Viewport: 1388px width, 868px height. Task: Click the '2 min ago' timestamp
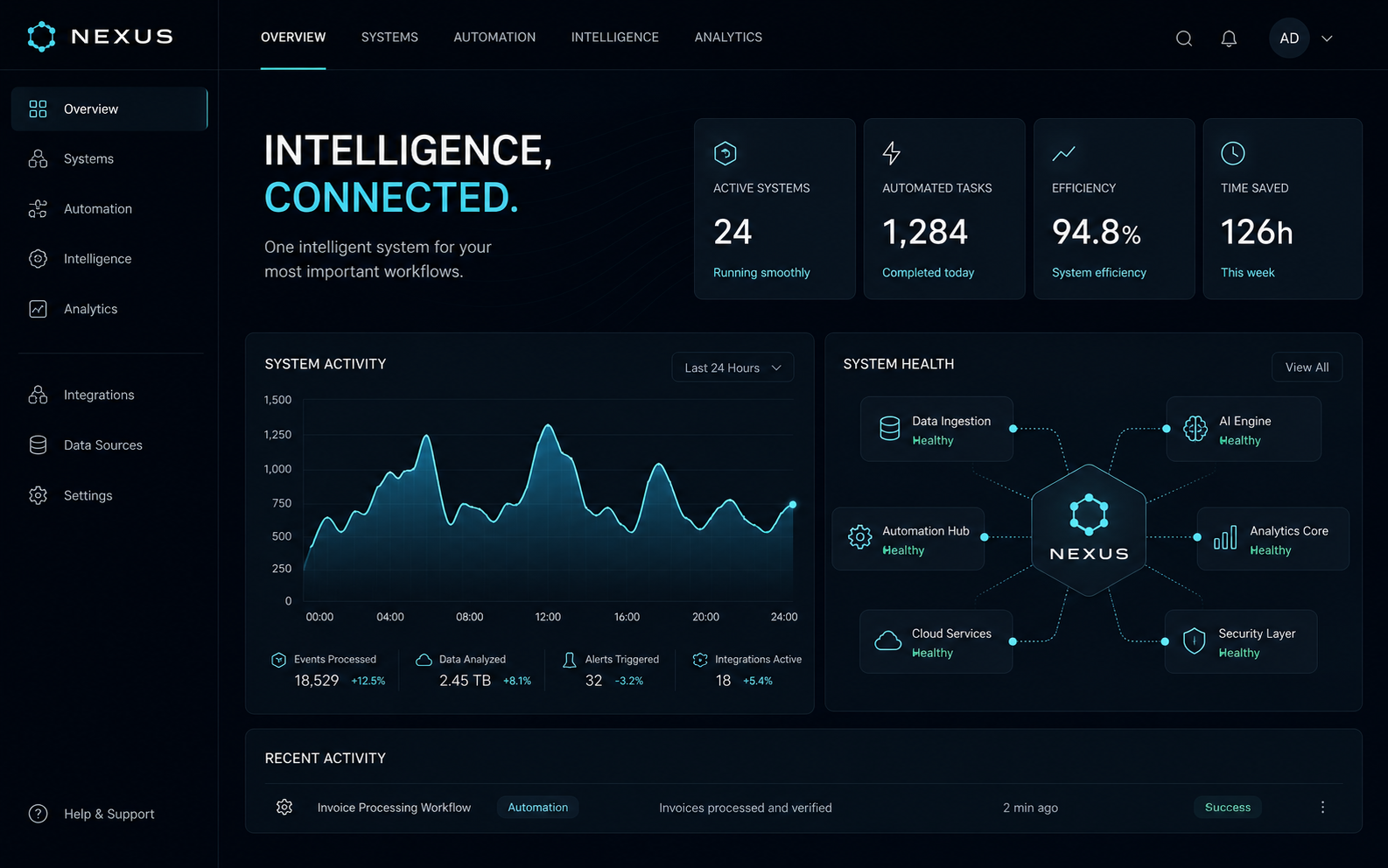1030,808
